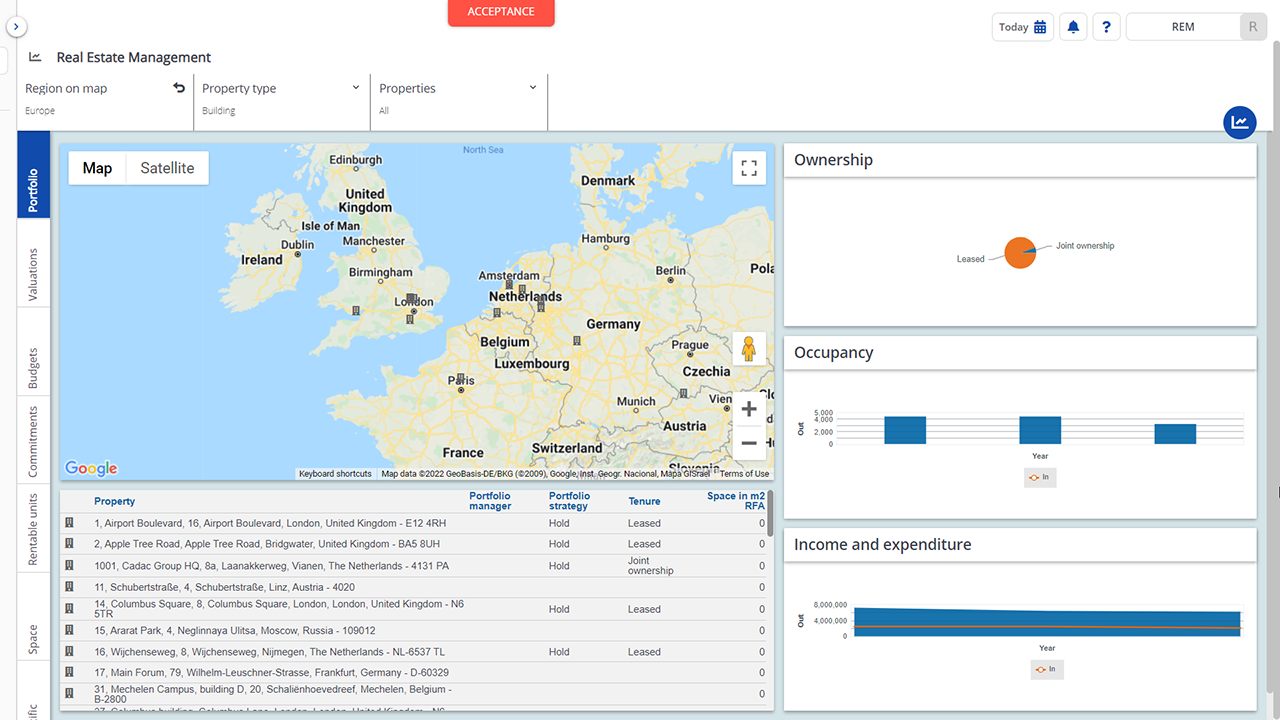Viewport: 1280px width, 720px height.
Task: Open notifications via the bell icon
Action: pos(1072,26)
